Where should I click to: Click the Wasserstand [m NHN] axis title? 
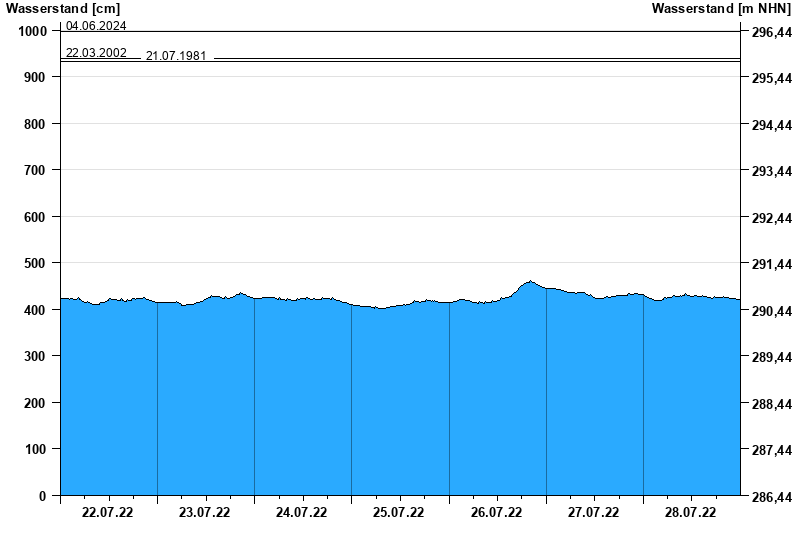721,9
